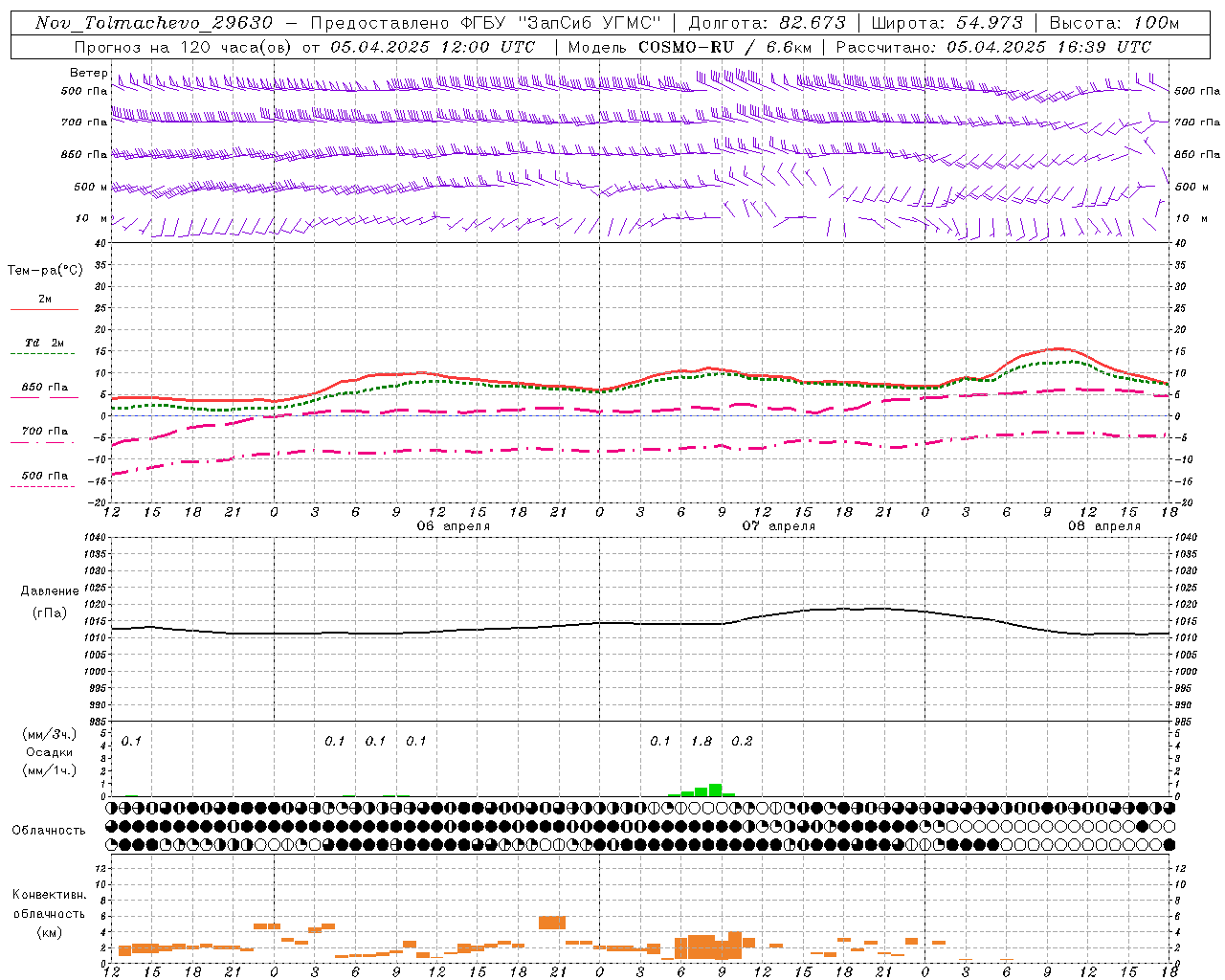
Task: Click the red line sample under 2м legend
Action: (44, 310)
